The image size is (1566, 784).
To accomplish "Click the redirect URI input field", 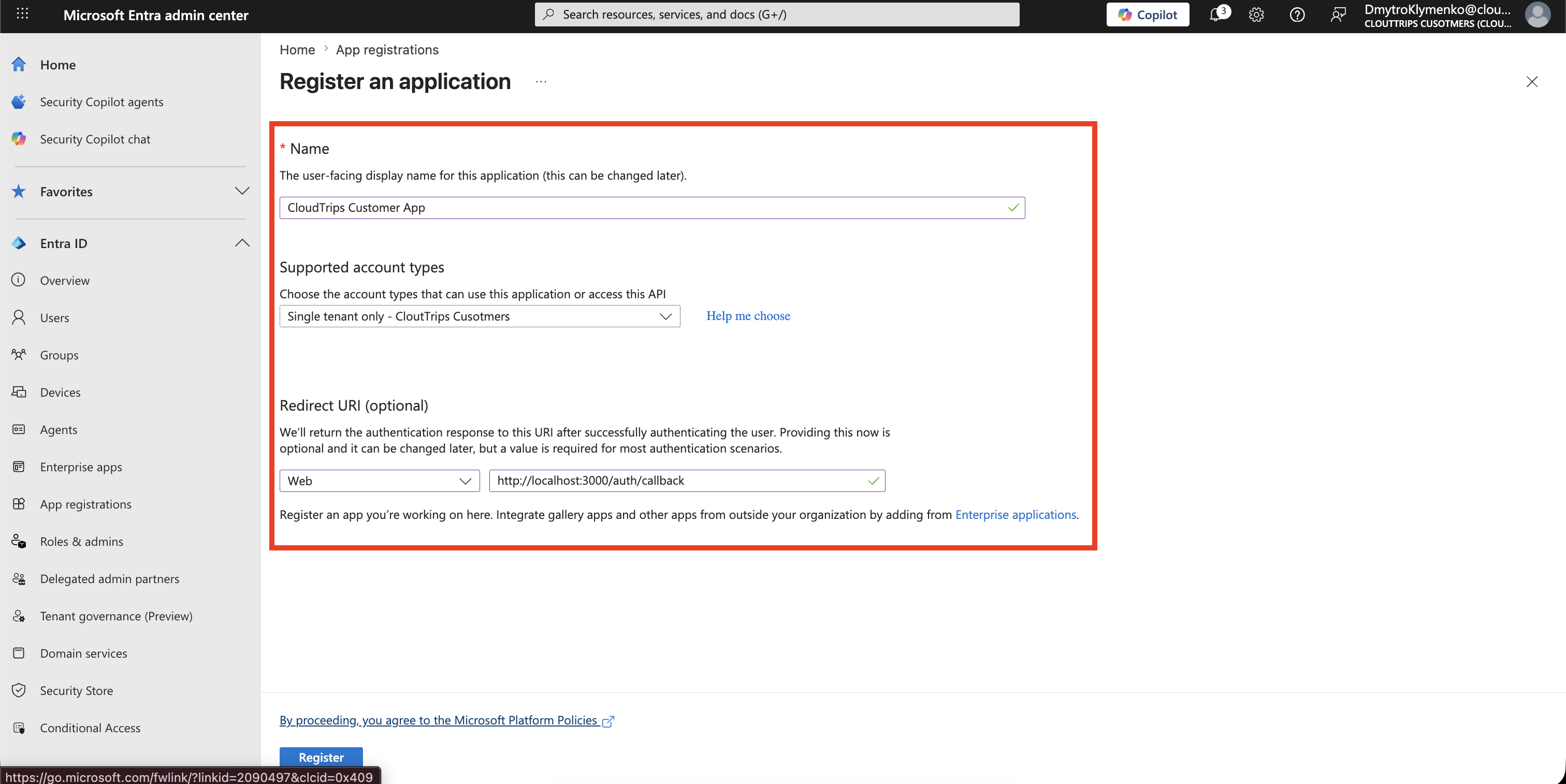I will click(687, 481).
